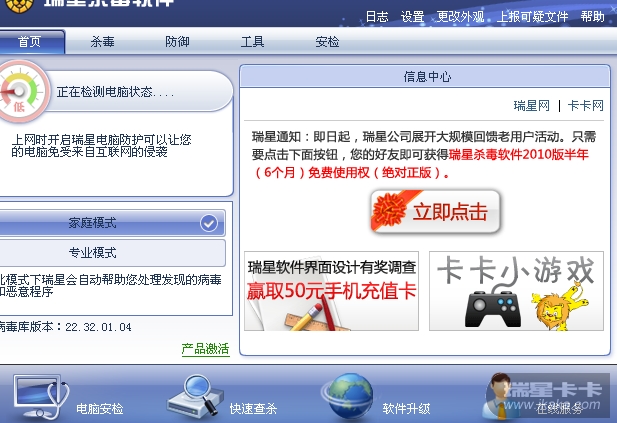The image size is (617, 423).
Task: Open 设置 settings
Action: (x=412, y=17)
